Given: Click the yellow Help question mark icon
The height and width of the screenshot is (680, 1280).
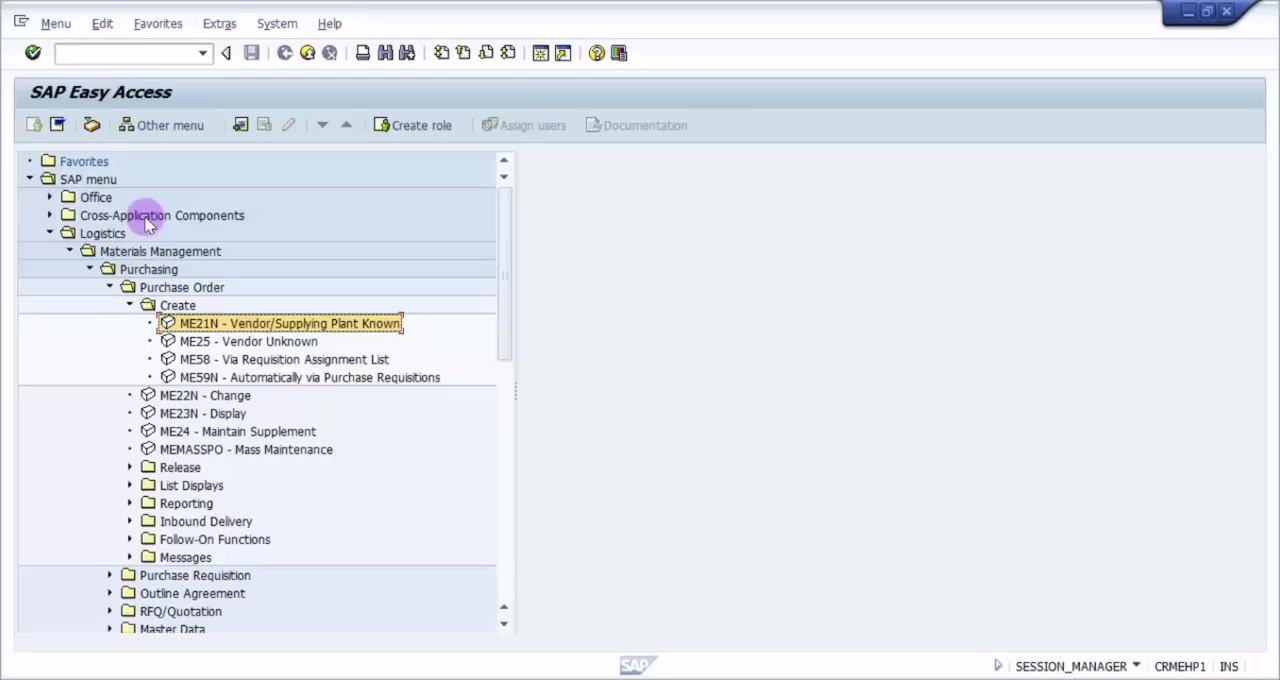Looking at the screenshot, I should pos(597,53).
